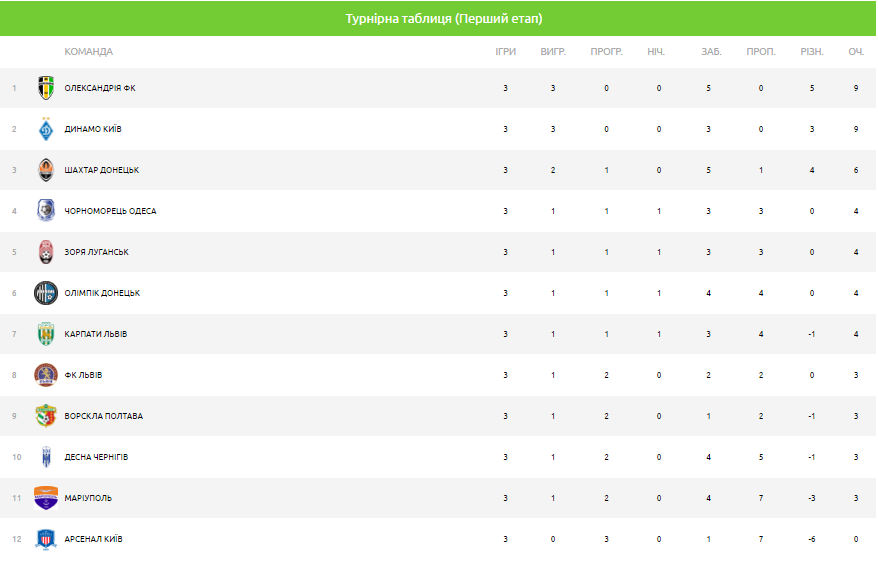Screen dimensions: 878x565
Task: Click the КОМАНДА column header
Action: click(89, 52)
